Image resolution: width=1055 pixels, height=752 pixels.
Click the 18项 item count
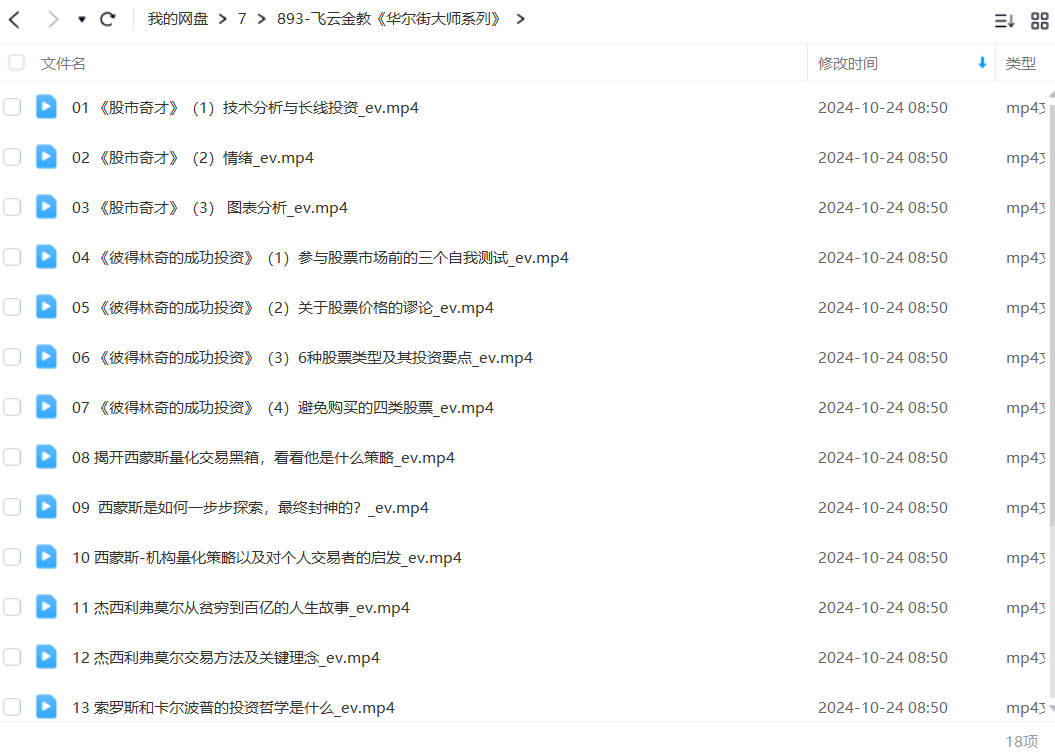click(x=1021, y=741)
